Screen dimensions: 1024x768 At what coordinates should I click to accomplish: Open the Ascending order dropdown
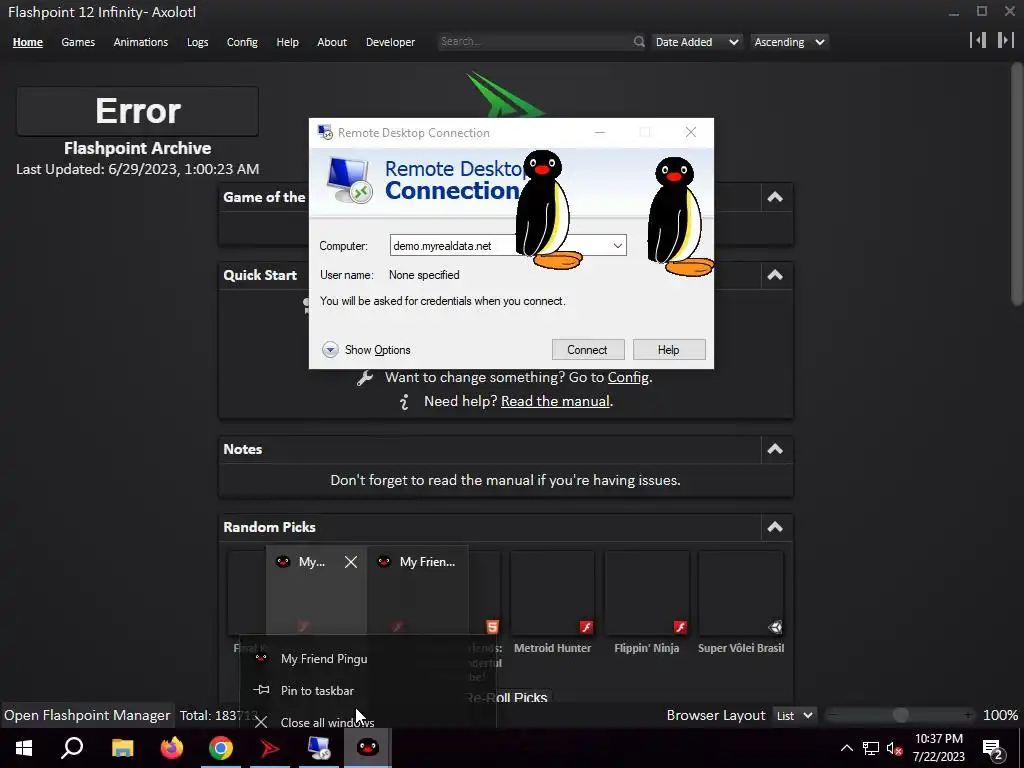789,42
